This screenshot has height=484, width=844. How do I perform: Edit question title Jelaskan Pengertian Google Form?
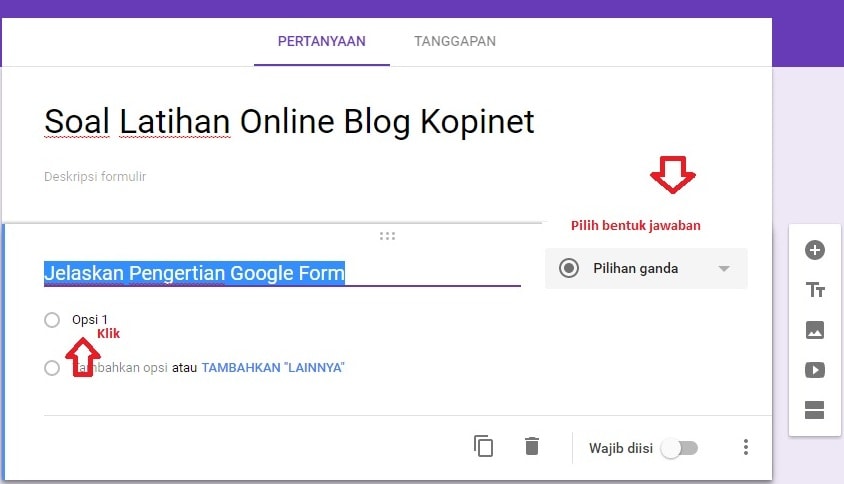(282, 273)
